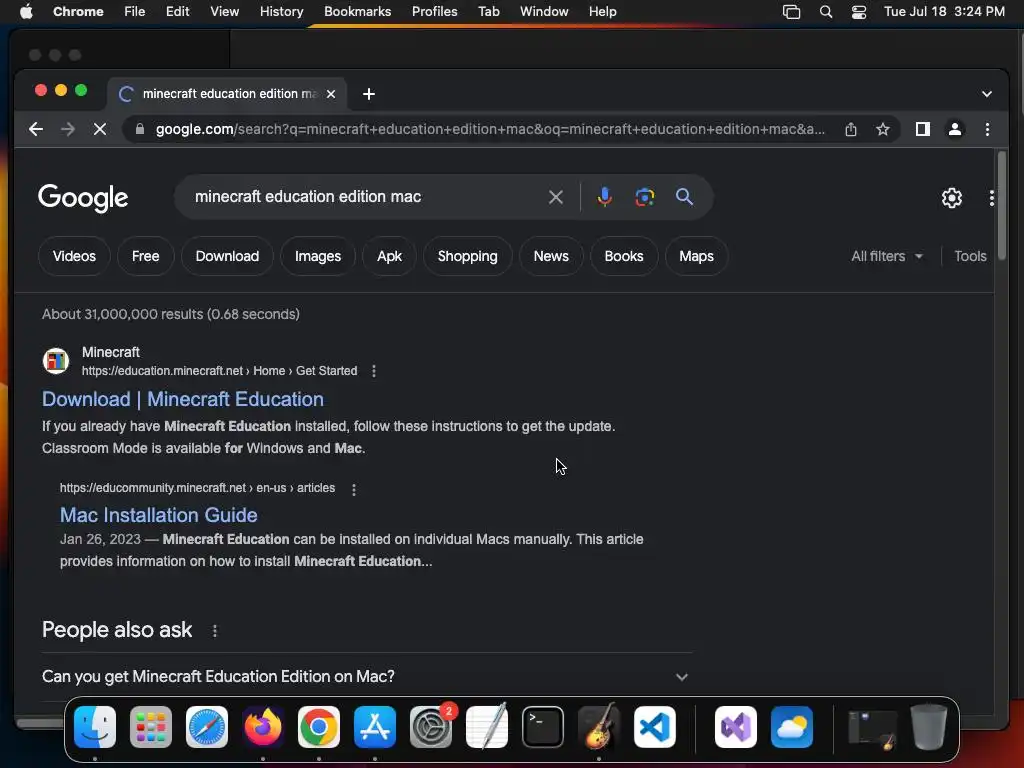The height and width of the screenshot is (768, 1024).
Task: Open the share page icon in address bar
Action: pyautogui.click(x=850, y=129)
